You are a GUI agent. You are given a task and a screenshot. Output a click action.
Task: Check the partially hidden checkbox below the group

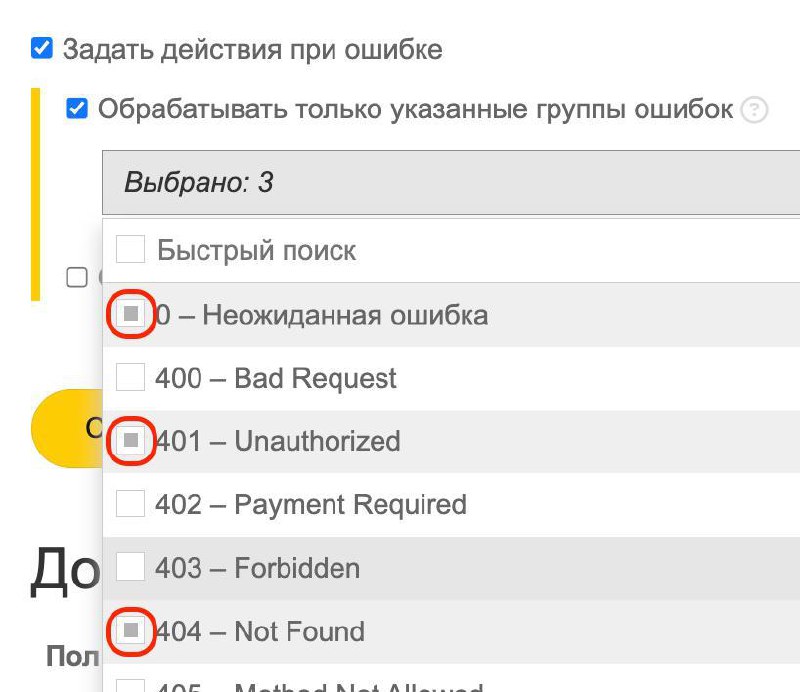[77, 278]
